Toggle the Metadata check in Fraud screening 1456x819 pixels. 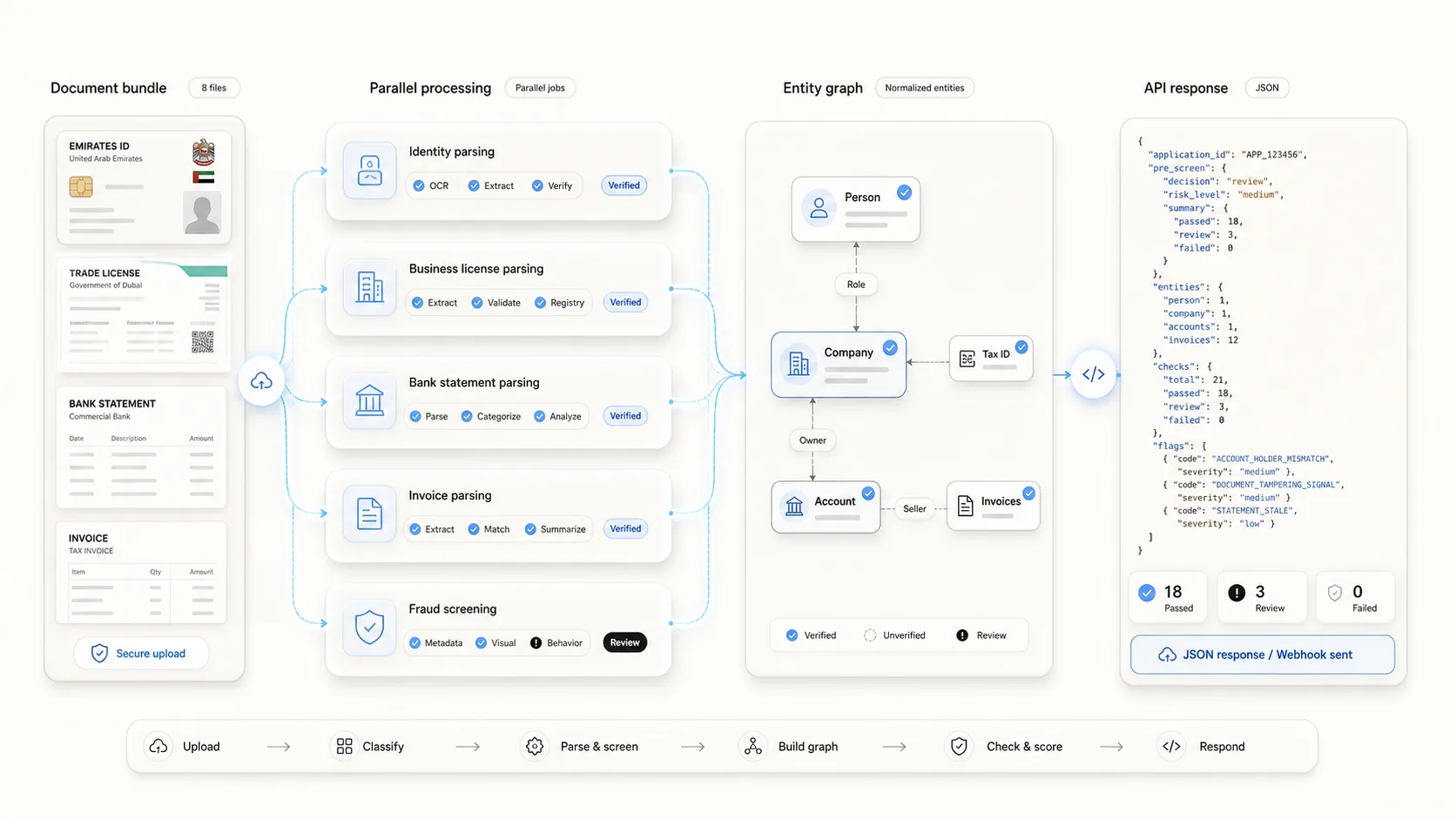[415, 643]
